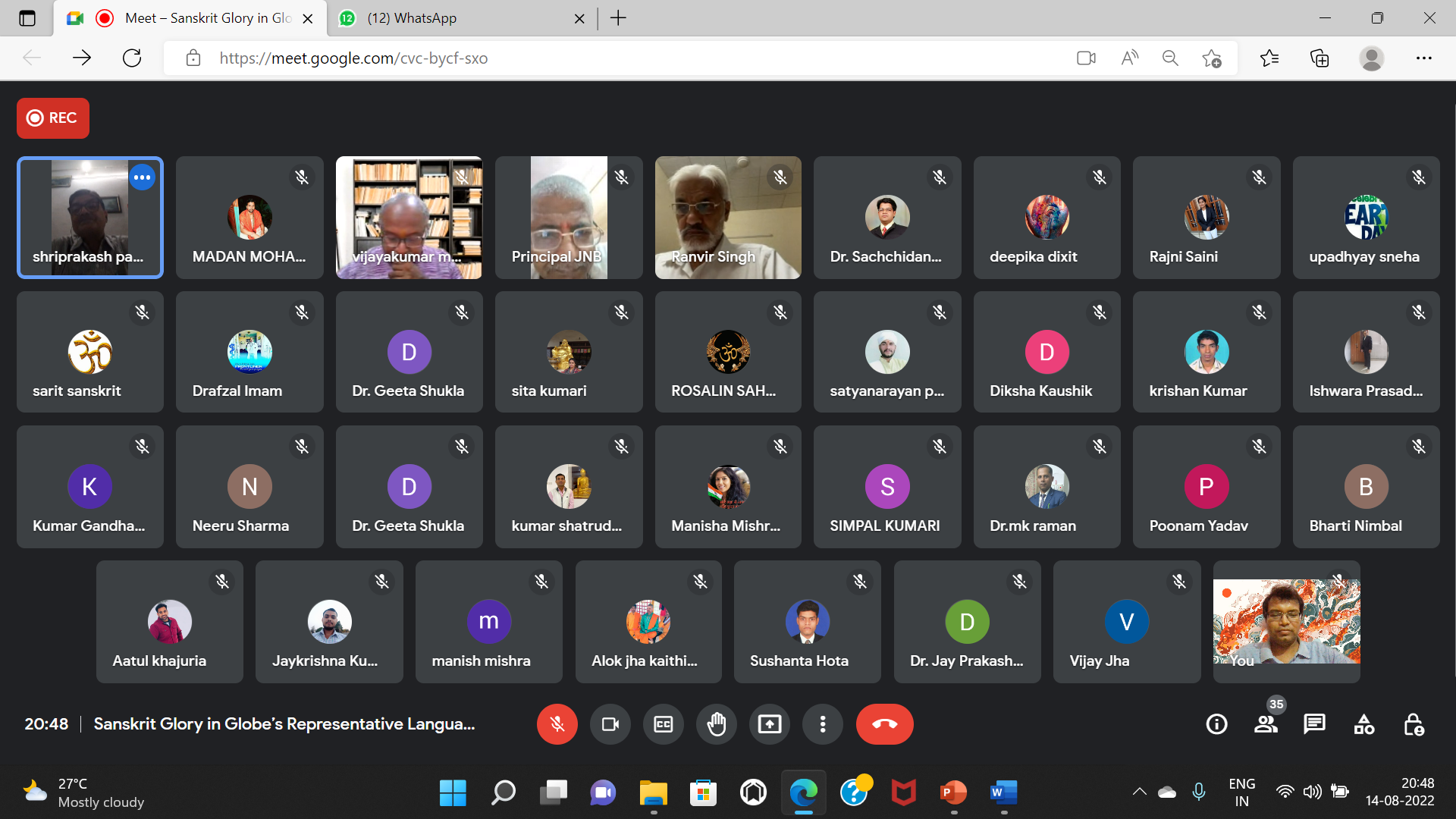Viewport: 1456px width, 819px height.
Task: Click the REC recording indicator
Action: (x=53, y=118)
